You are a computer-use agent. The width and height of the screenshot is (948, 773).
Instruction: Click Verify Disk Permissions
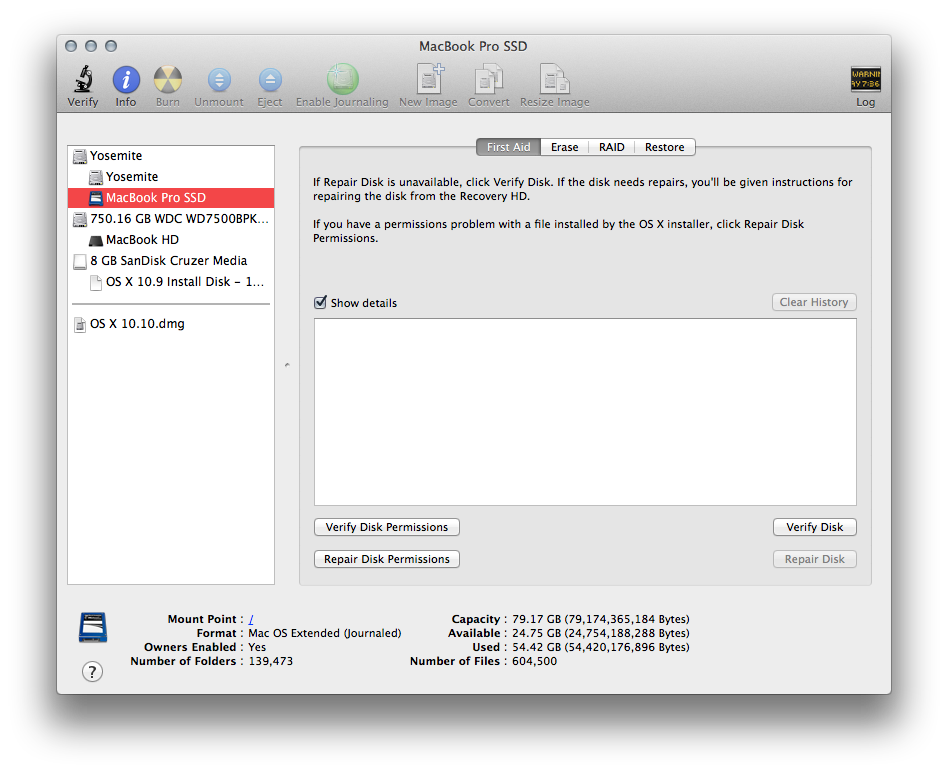(x=387, y=527)
